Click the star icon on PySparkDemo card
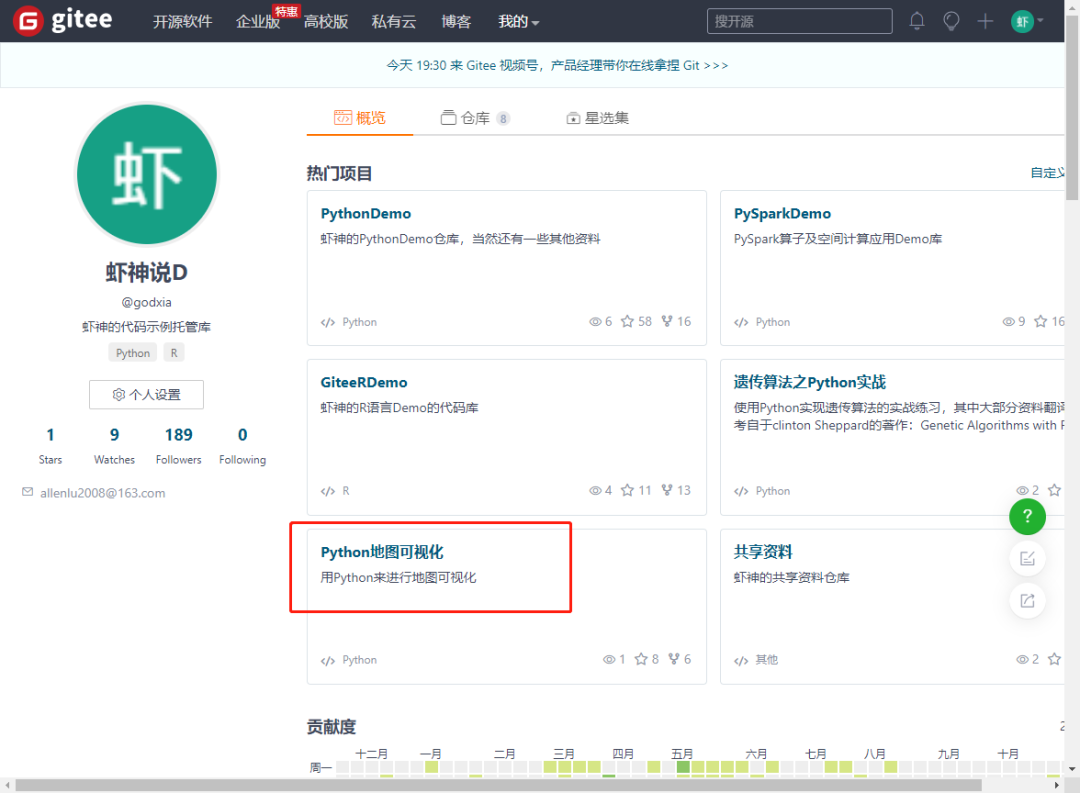The height and width of the screenshot is (793, 1080). pos(1040,322)
